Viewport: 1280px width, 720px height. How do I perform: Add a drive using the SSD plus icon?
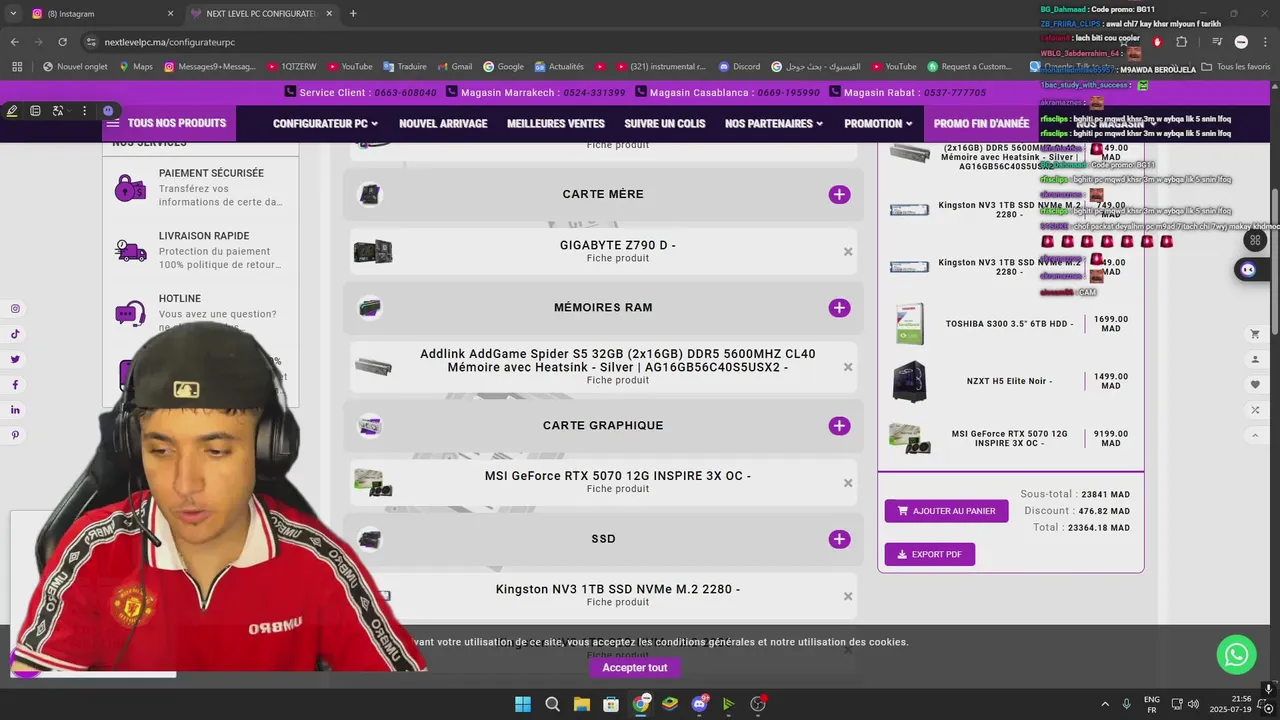839,539
